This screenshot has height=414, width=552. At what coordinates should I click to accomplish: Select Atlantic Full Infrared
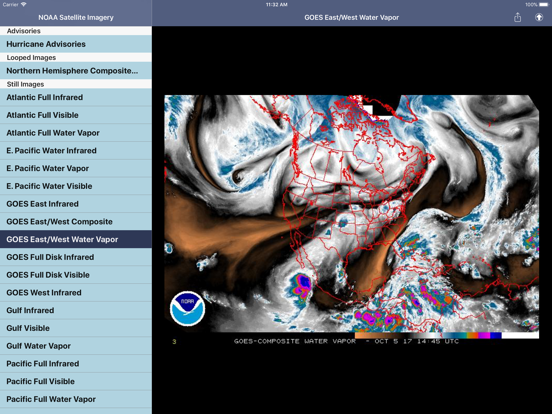76,97
